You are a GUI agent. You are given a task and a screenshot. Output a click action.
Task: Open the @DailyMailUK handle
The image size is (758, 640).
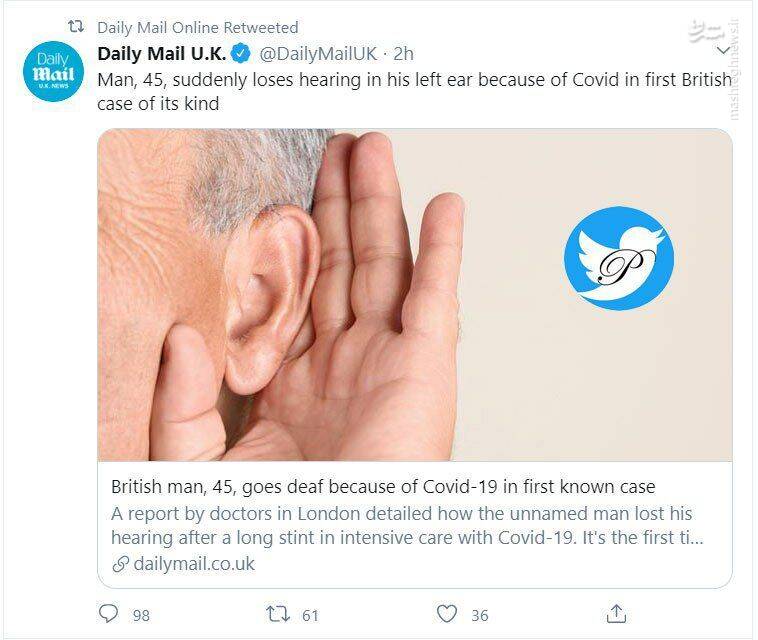318,53
